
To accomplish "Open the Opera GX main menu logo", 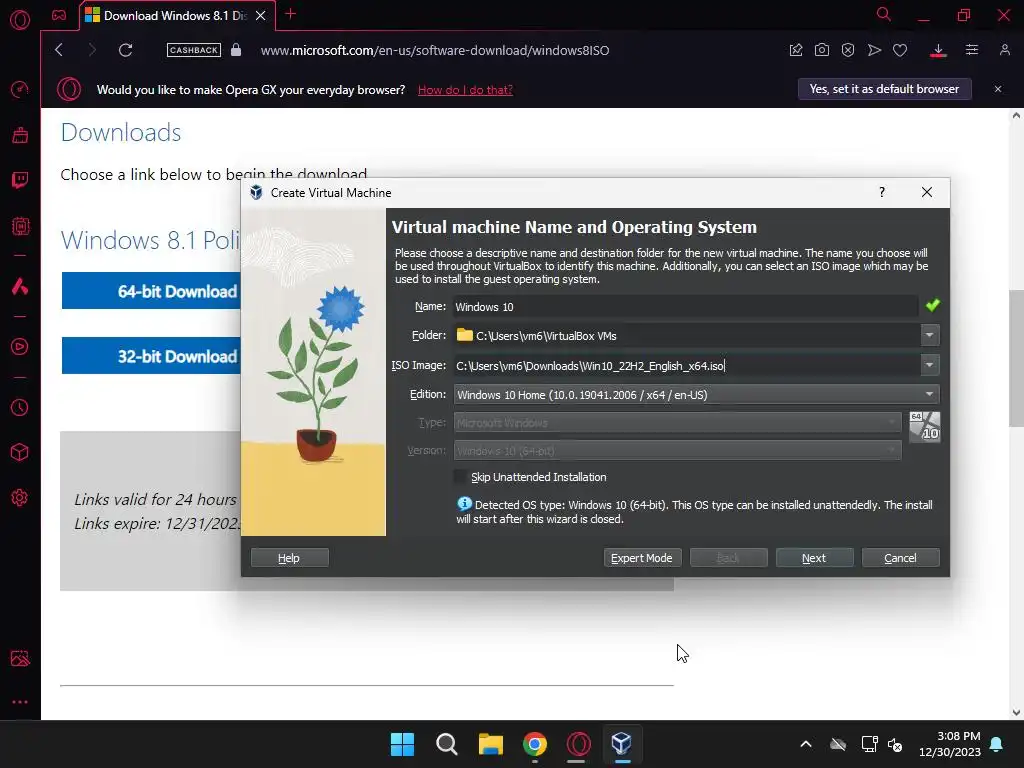I will [20, 20].
